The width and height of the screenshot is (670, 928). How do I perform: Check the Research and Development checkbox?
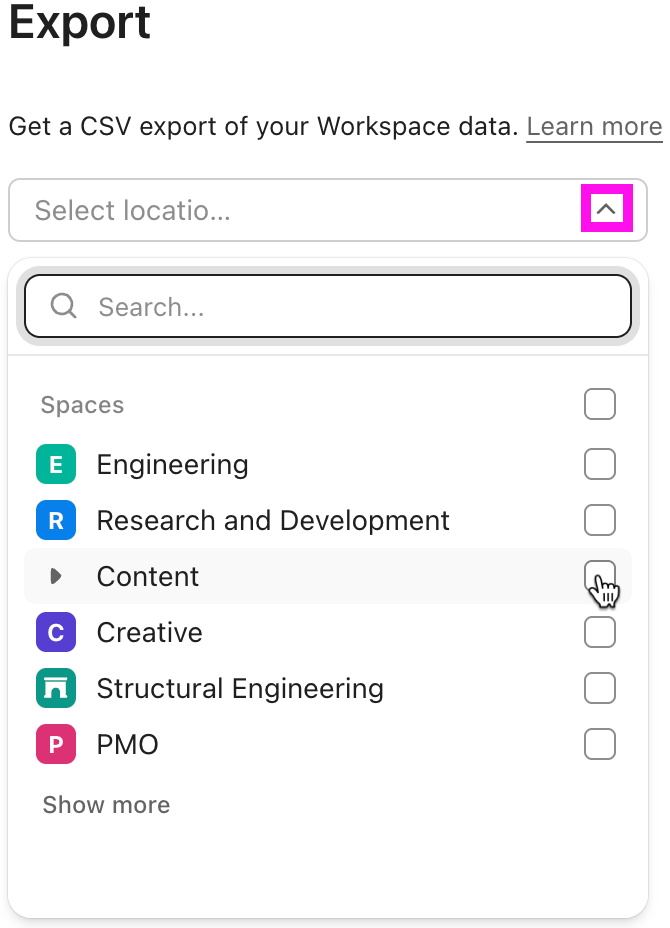pyautogui.click(x=600, y=520)
